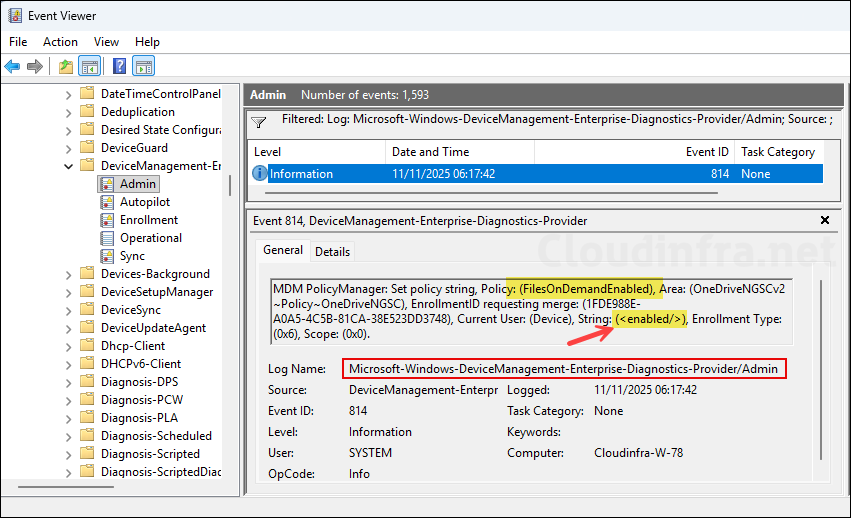Click the tree pane horizontal scrollbar
The width and height of the screenshot is (851, 518).
[66, 487]
